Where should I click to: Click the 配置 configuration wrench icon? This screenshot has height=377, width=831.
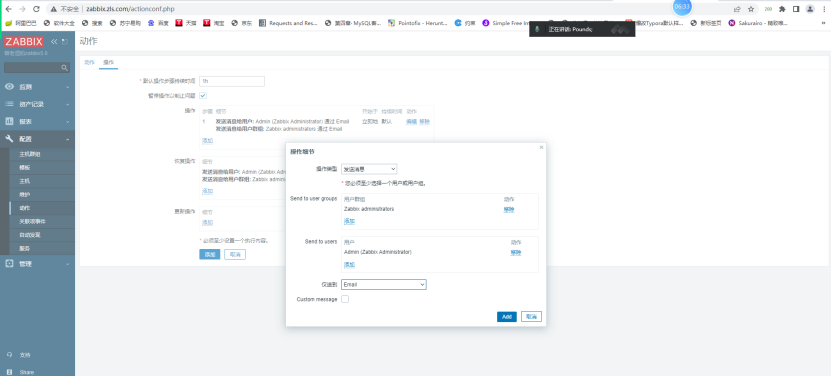(x=9, y=139)
